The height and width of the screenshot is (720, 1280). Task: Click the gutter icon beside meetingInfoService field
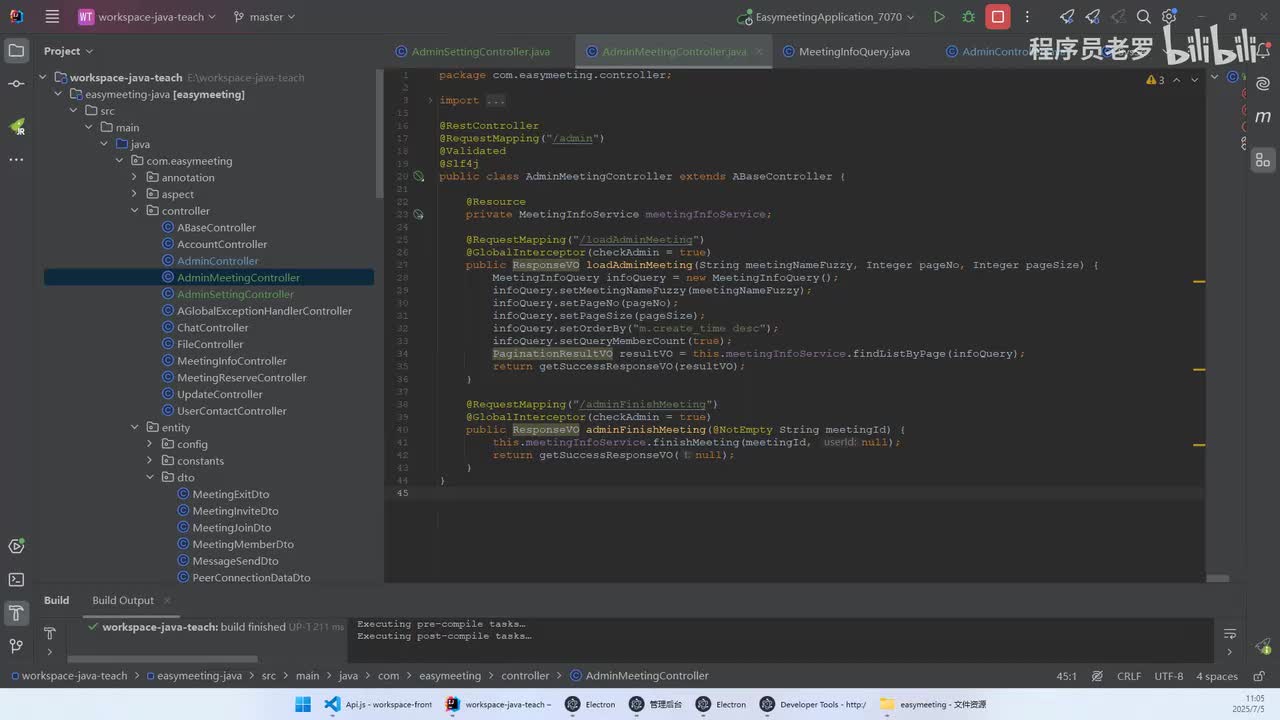coord(419,214)
